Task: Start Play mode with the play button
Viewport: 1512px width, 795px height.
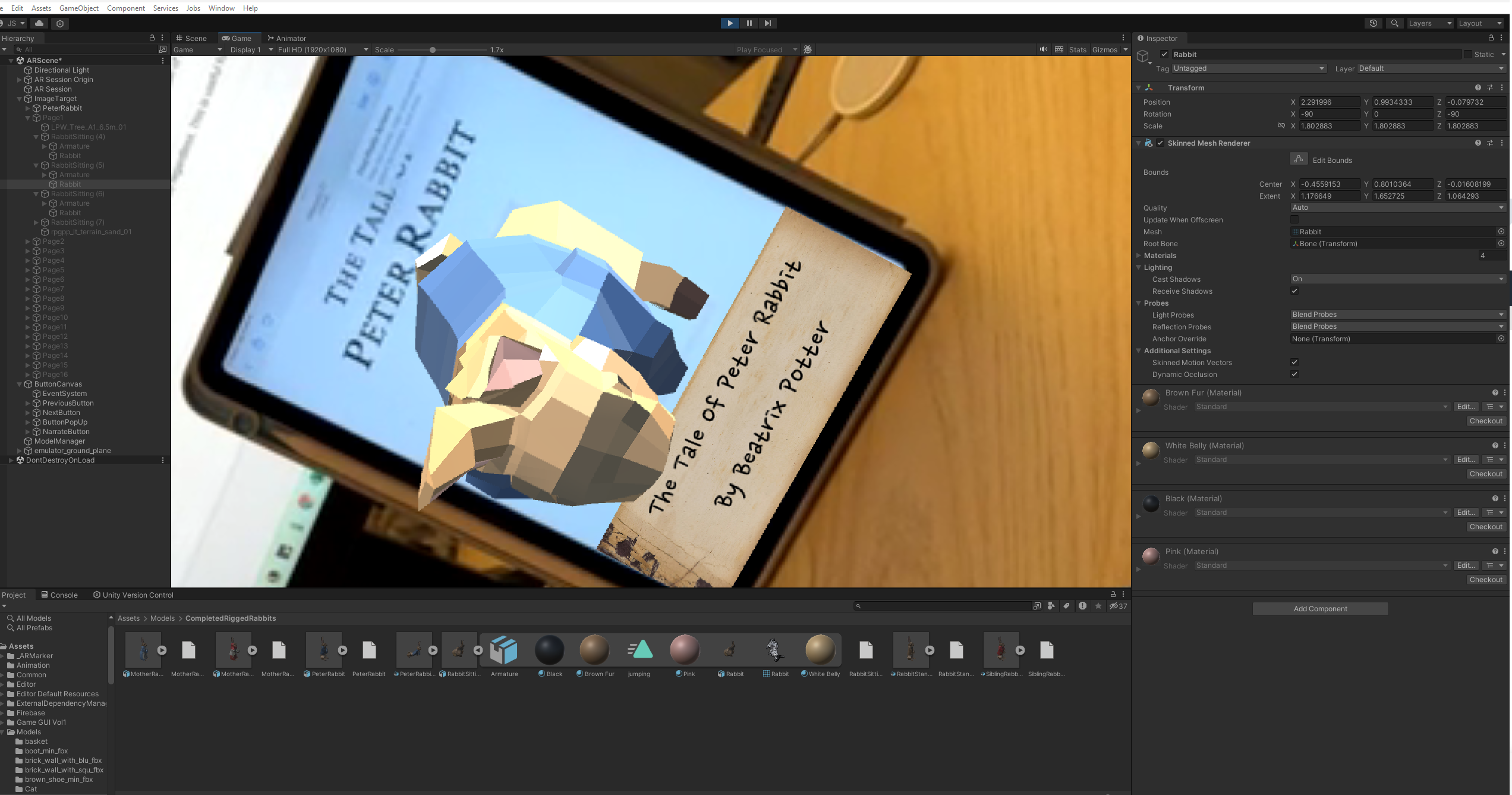Action: click(x=730, y=23)
